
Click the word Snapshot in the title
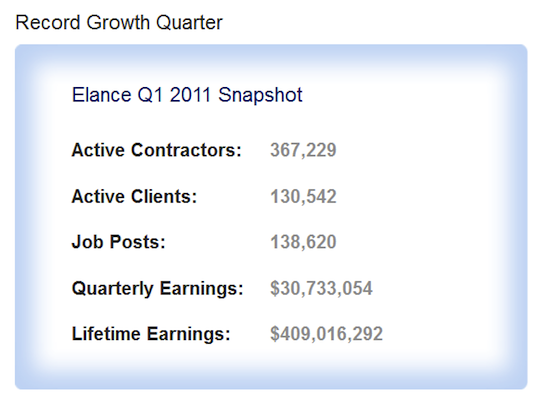[x=260, y=95]
